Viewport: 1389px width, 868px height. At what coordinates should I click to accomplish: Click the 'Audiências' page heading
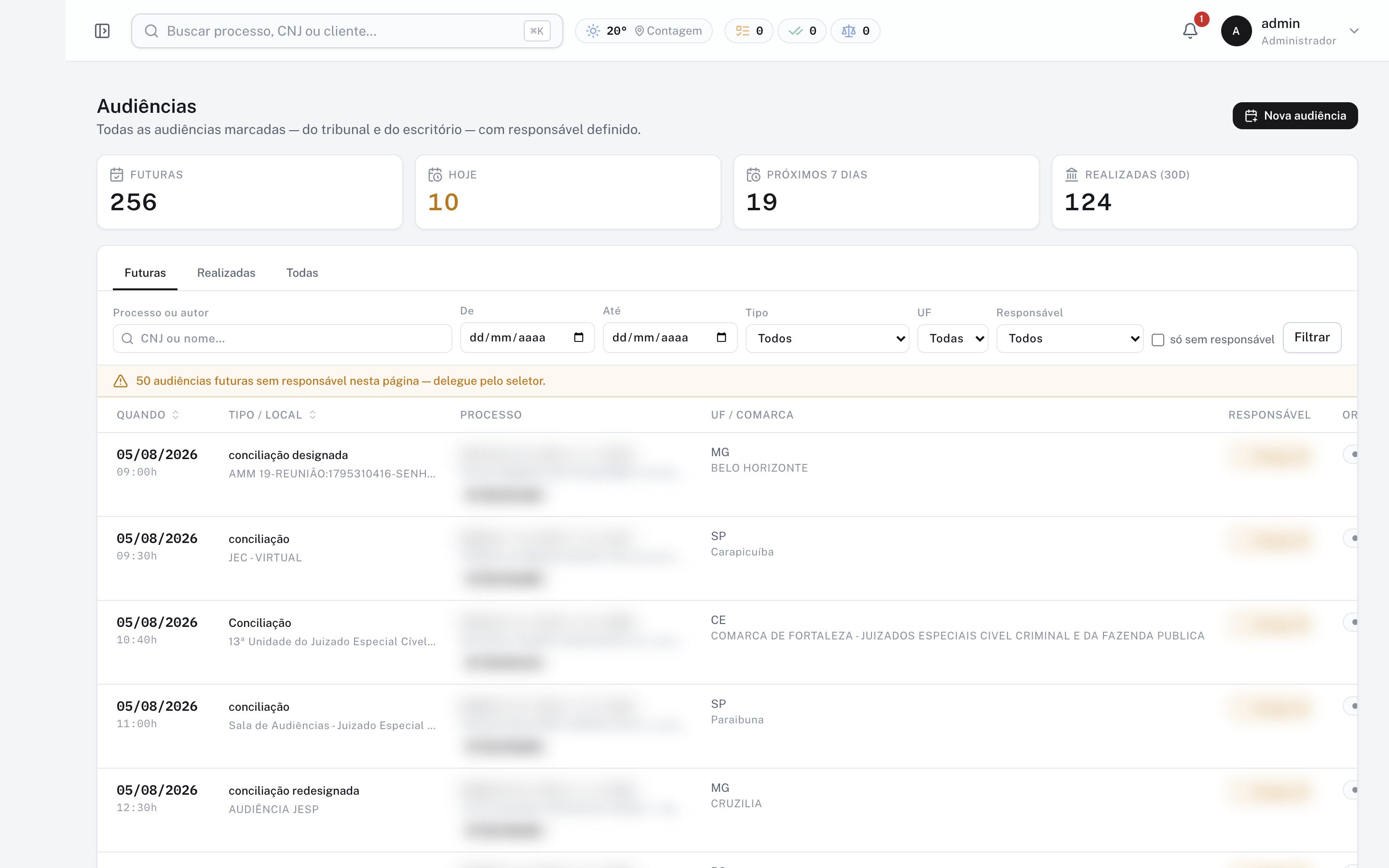[146, 106]
